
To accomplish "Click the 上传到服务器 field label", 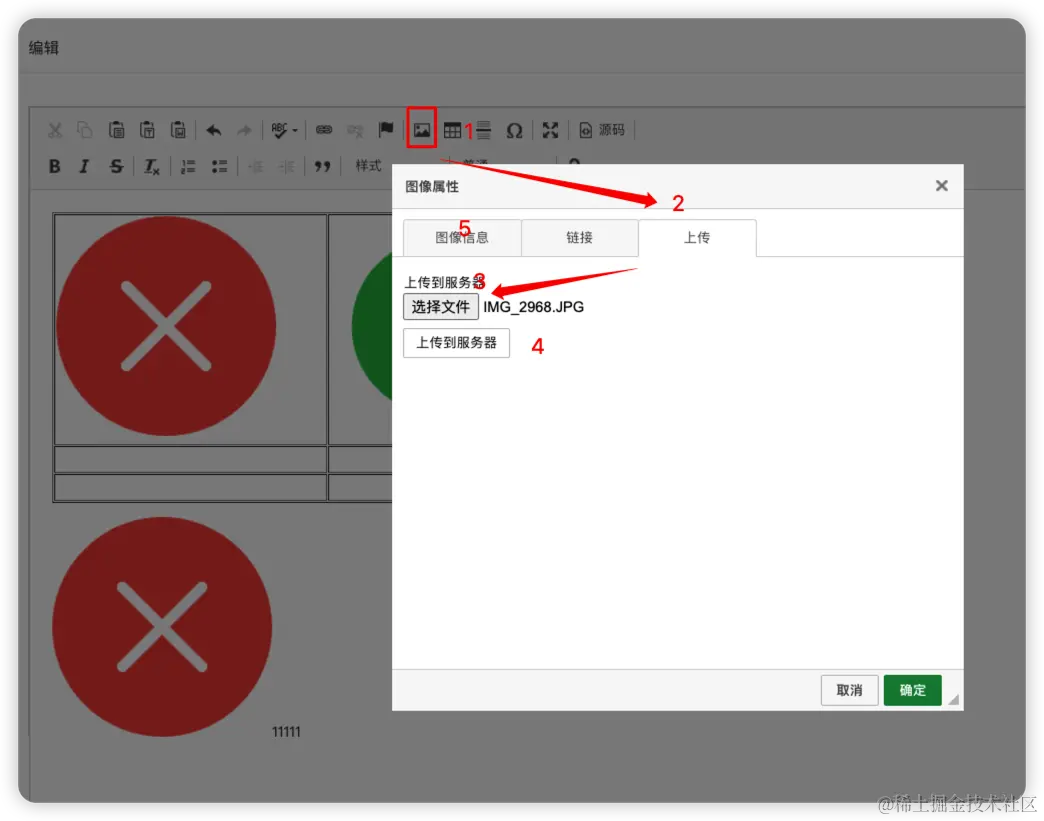I will [444, 282].
